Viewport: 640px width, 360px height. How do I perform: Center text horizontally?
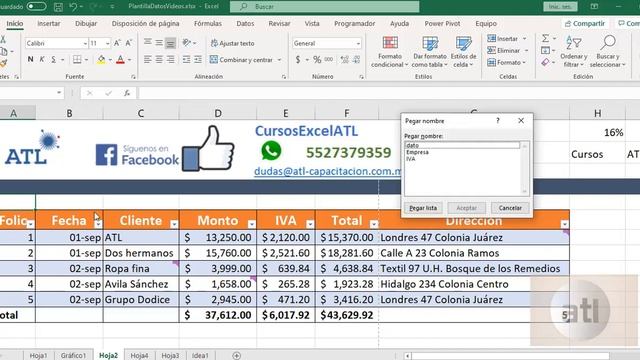159,60
